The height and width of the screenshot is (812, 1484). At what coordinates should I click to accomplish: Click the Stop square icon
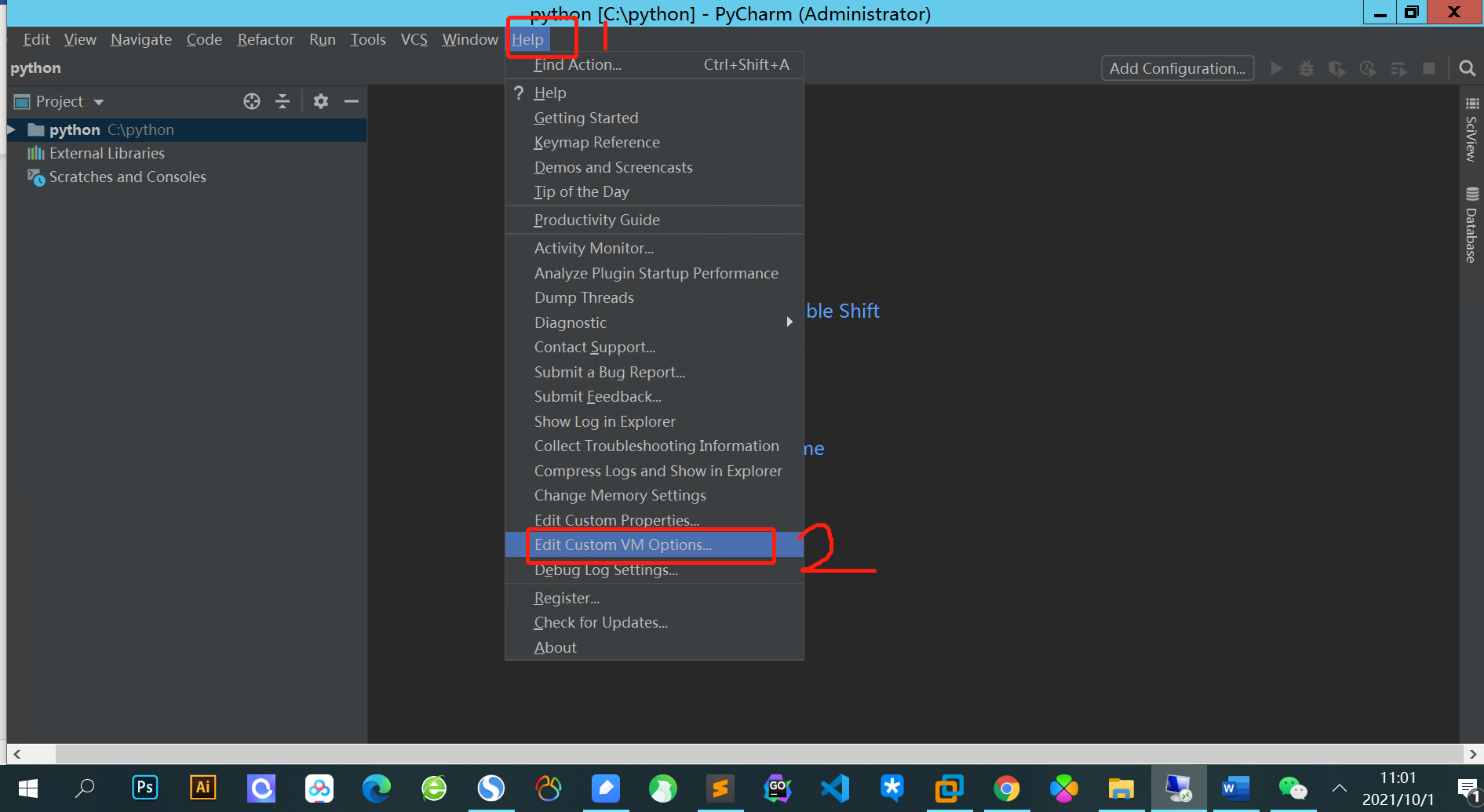(1429, 68)
